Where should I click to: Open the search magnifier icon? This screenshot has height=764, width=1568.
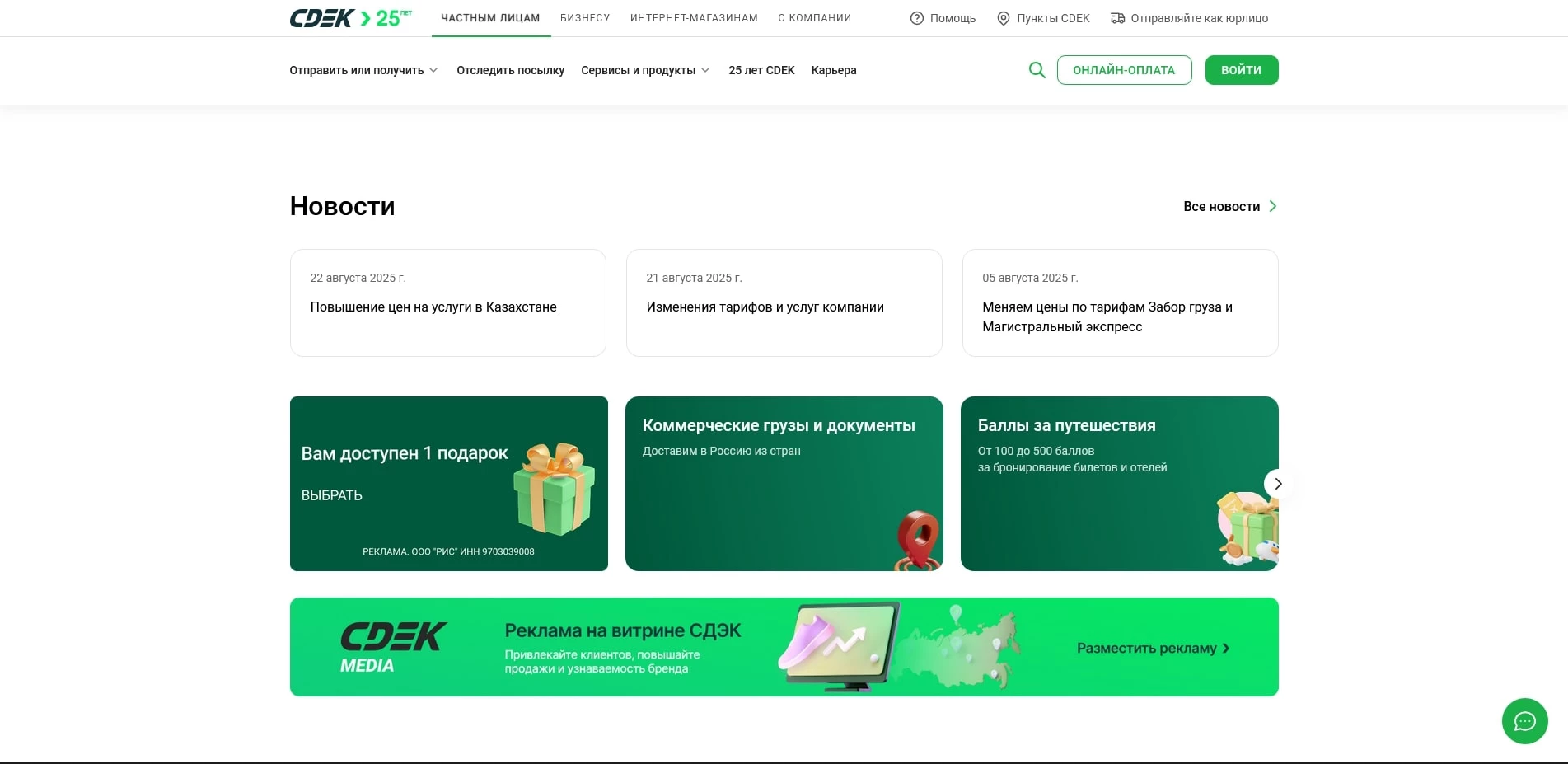point(1037,70)
